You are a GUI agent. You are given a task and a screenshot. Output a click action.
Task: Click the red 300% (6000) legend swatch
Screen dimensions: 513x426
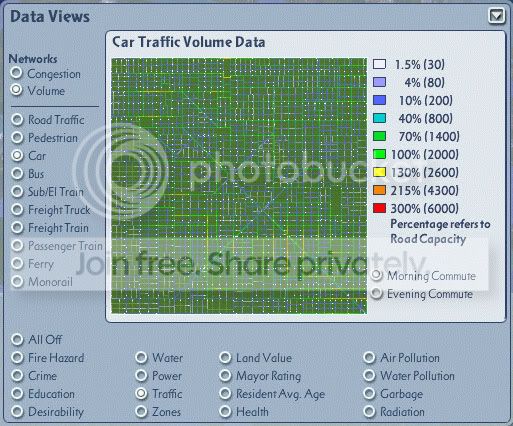(x=379, y=208)
